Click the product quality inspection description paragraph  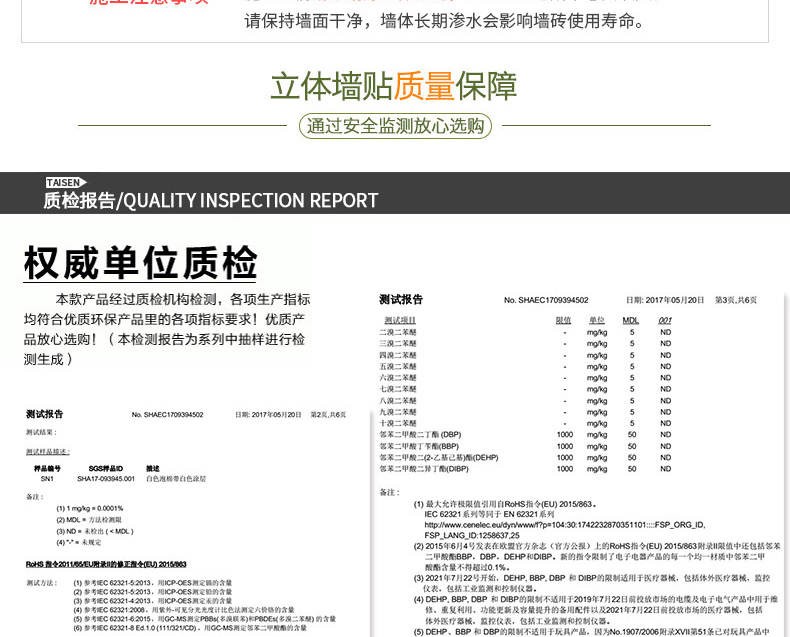click(165, 329)
